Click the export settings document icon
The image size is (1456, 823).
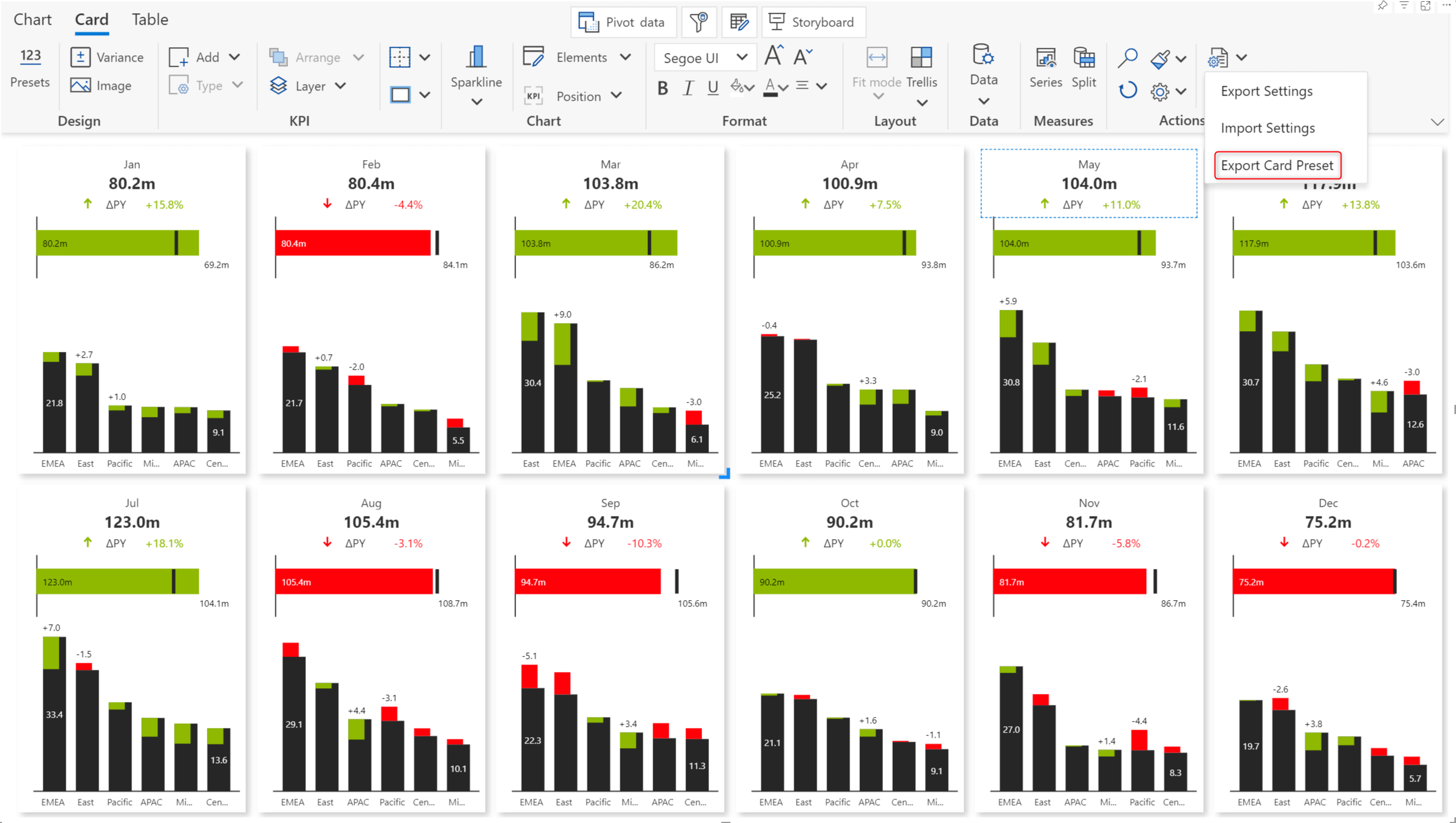pyautogui.click(x=1218, y=58)
